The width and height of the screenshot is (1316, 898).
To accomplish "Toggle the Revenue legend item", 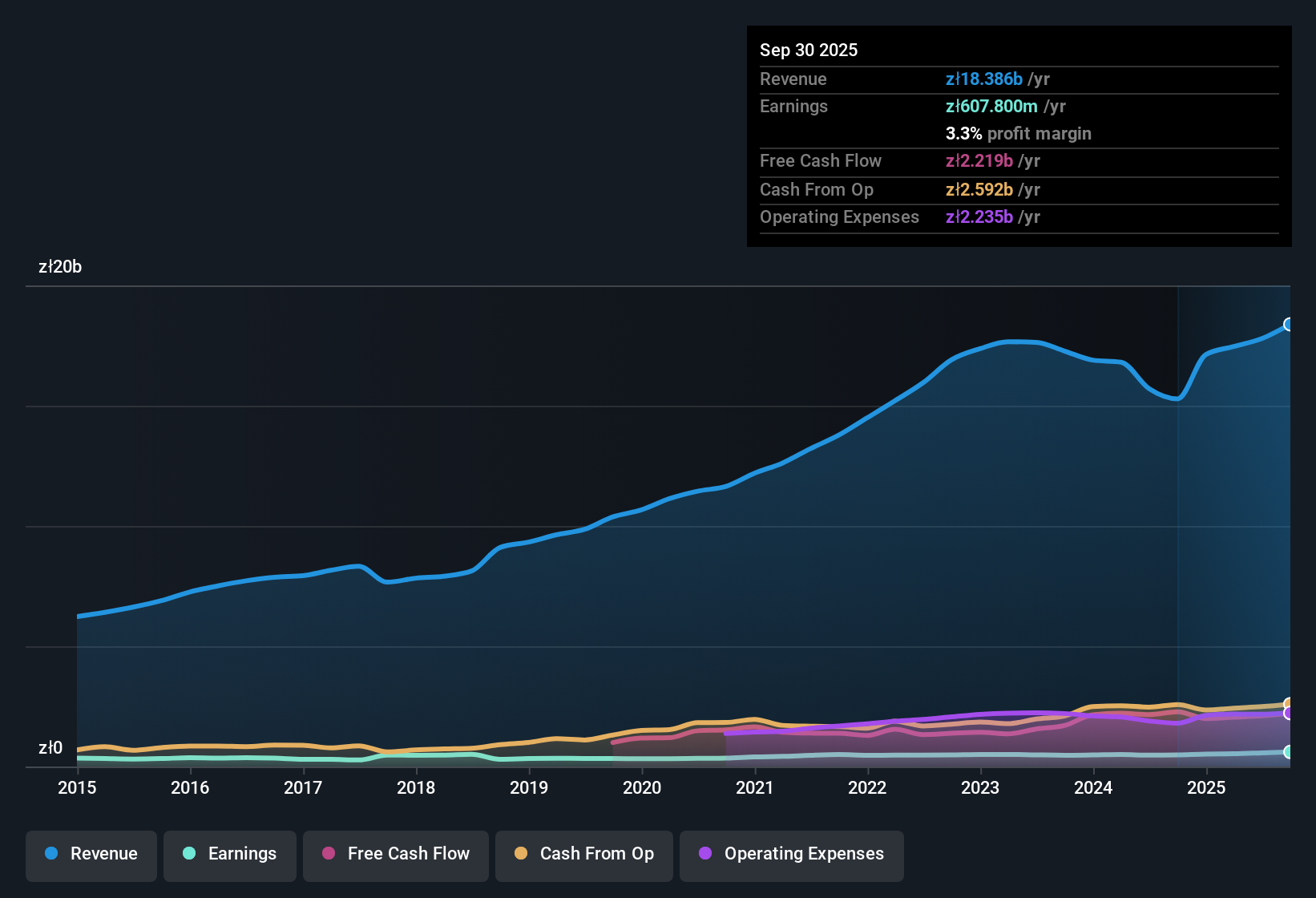I will click(91, 854).
